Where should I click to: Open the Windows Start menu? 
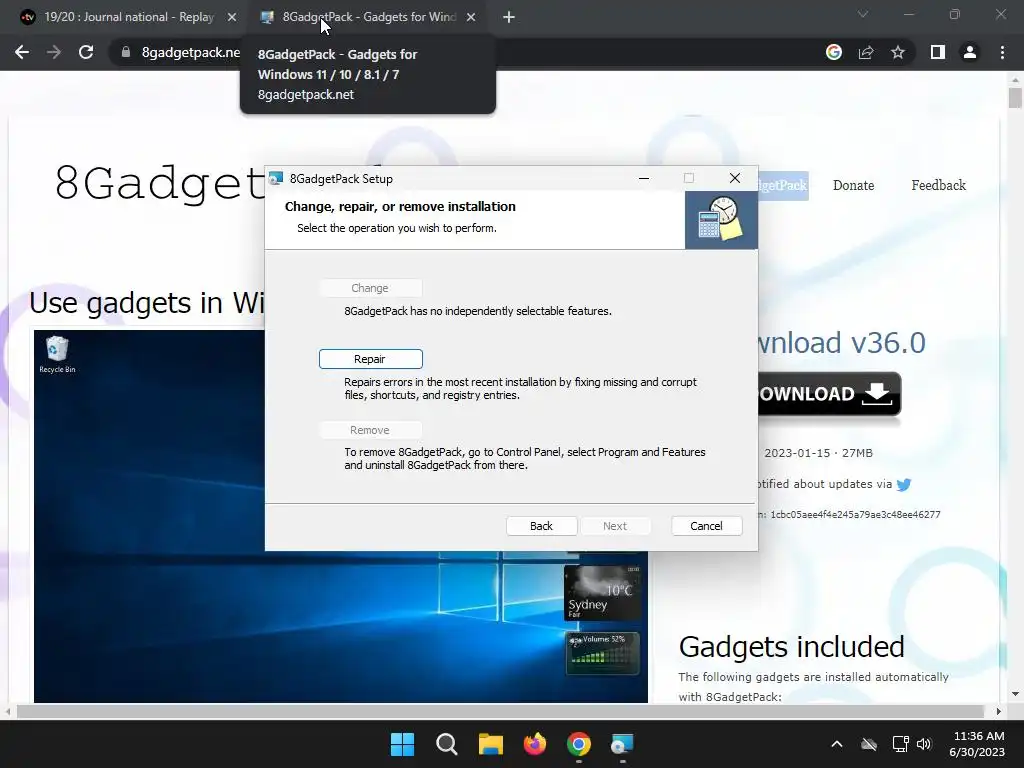click(x=402, y=744)
